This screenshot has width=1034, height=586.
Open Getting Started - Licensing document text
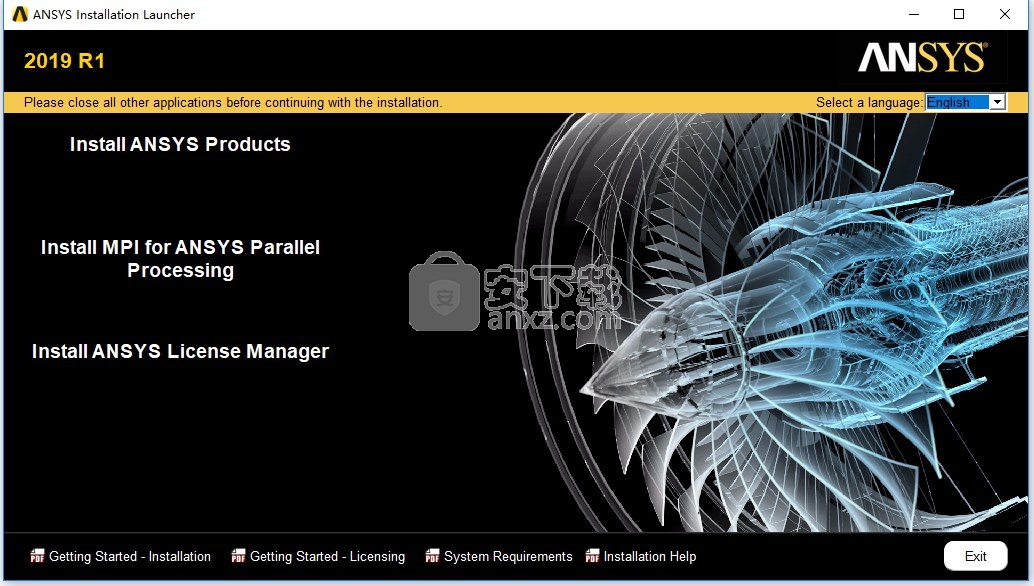(327, 556)
